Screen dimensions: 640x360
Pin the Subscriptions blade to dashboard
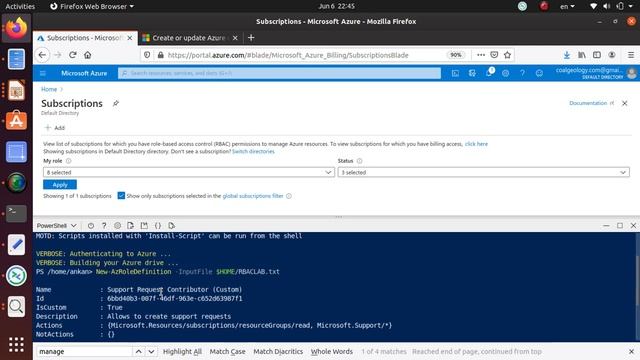(x=116, y=103)
